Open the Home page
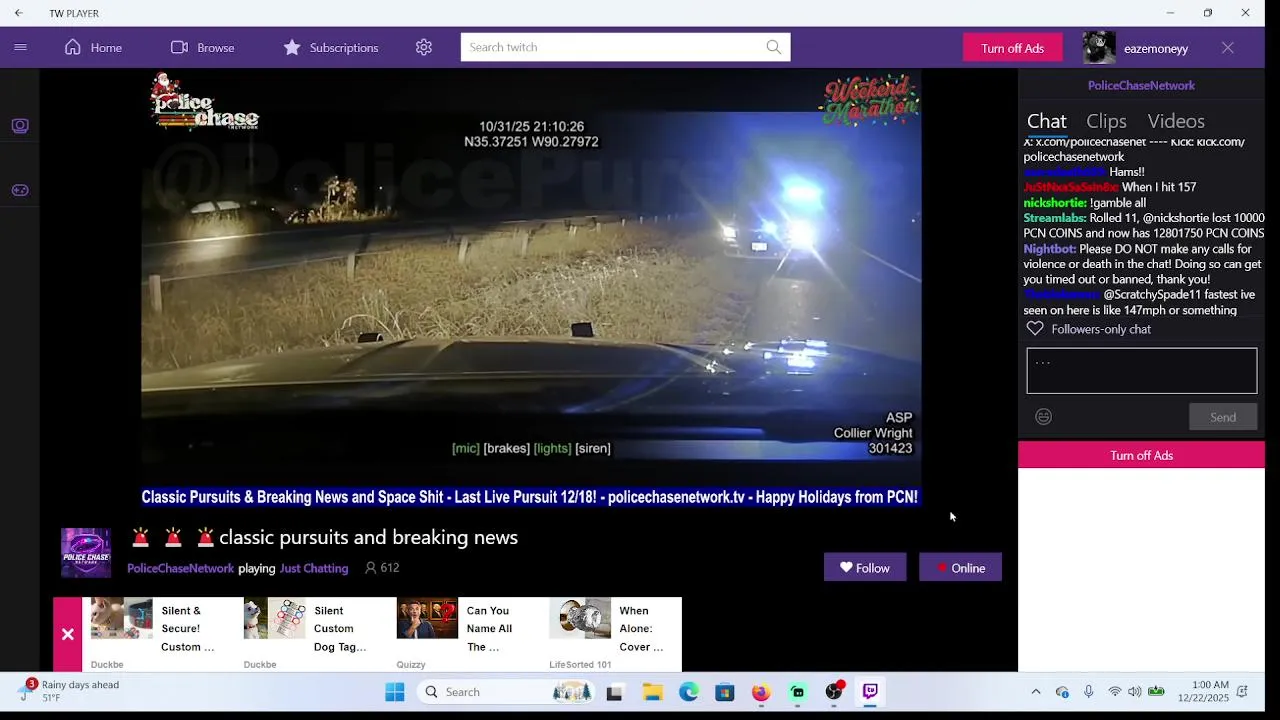This screenshot has height=720, width=1280. (93, 47)
